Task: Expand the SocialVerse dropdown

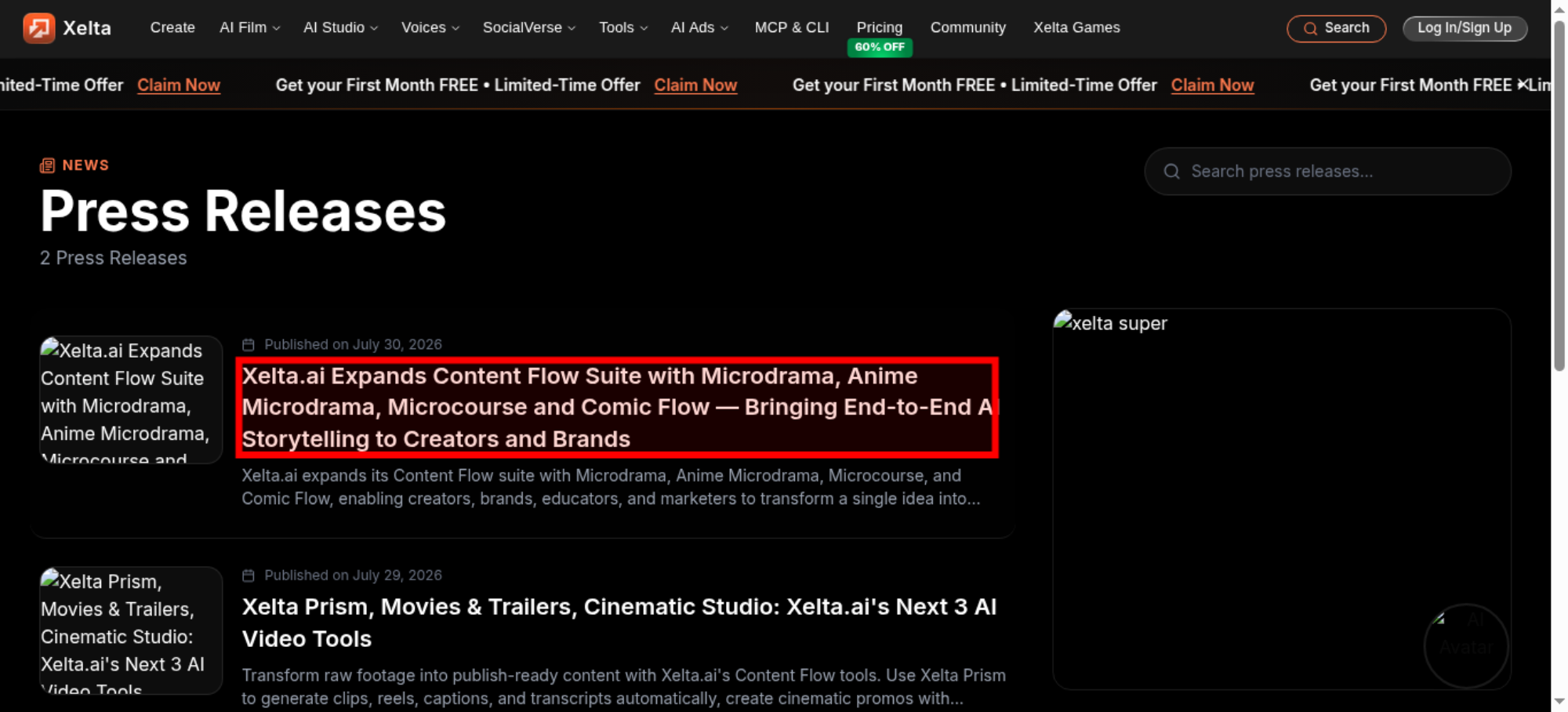Action: point(529,27)
